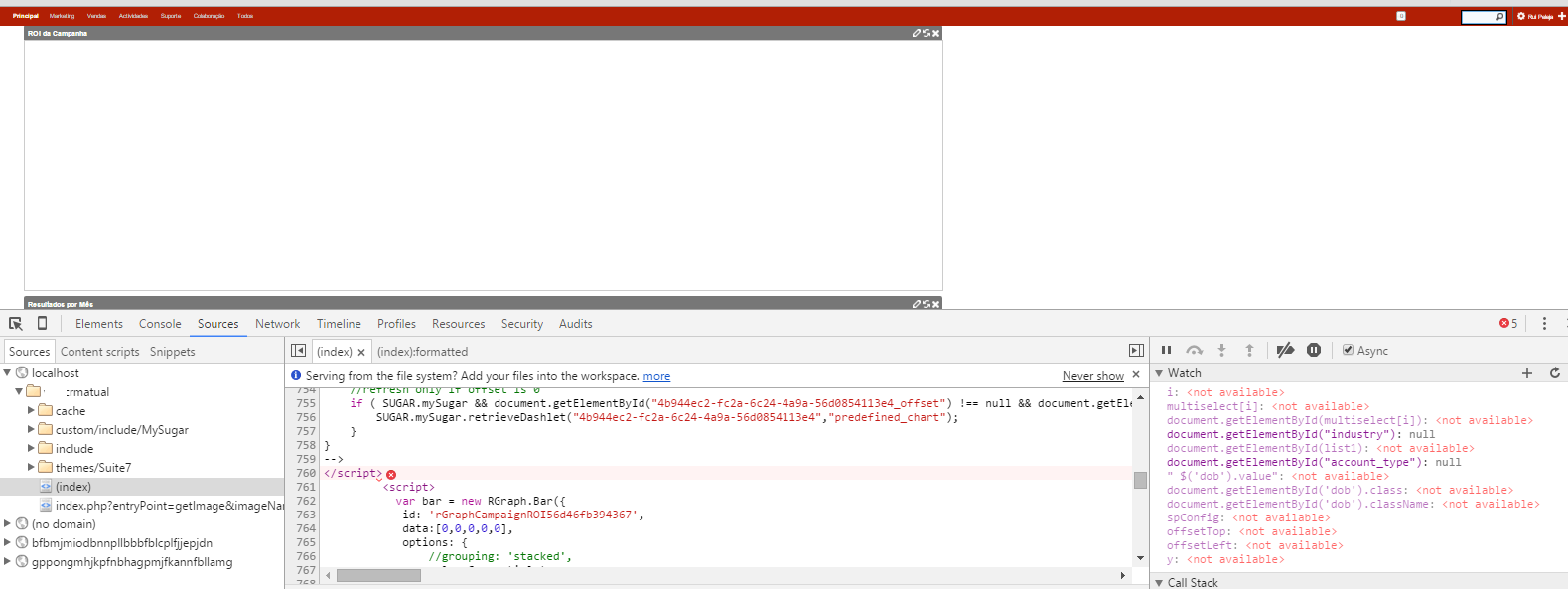This screenshot has height=589, width=1568.
Task: Edit the Resultados por Mês dashlet with the pencil icon
Action: [x=917, y=304]
